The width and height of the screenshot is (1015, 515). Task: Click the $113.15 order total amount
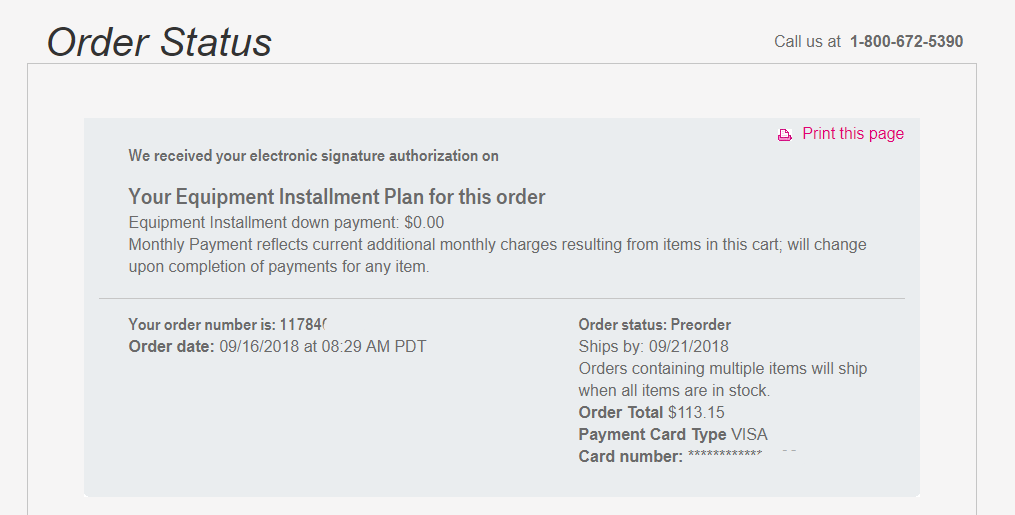[x=696, y=413]
